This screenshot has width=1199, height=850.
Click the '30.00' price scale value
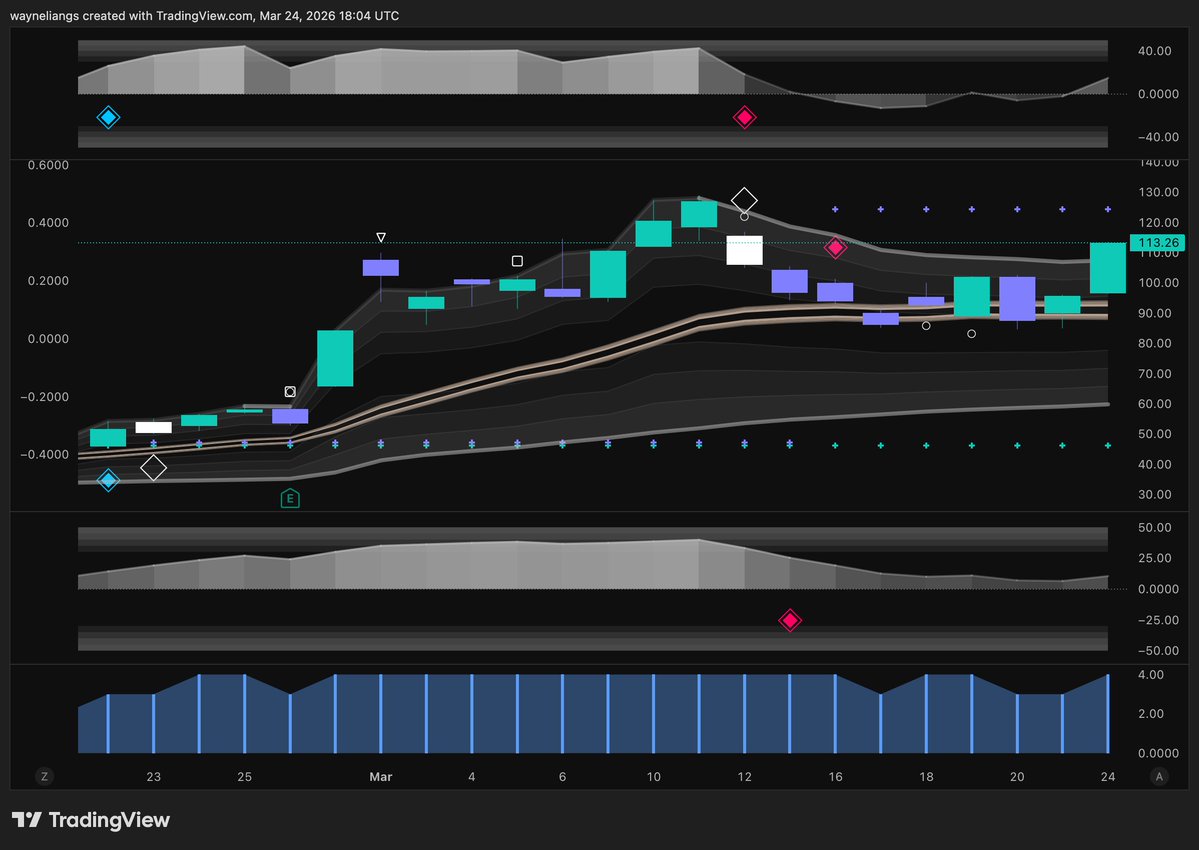[1155, 495]
